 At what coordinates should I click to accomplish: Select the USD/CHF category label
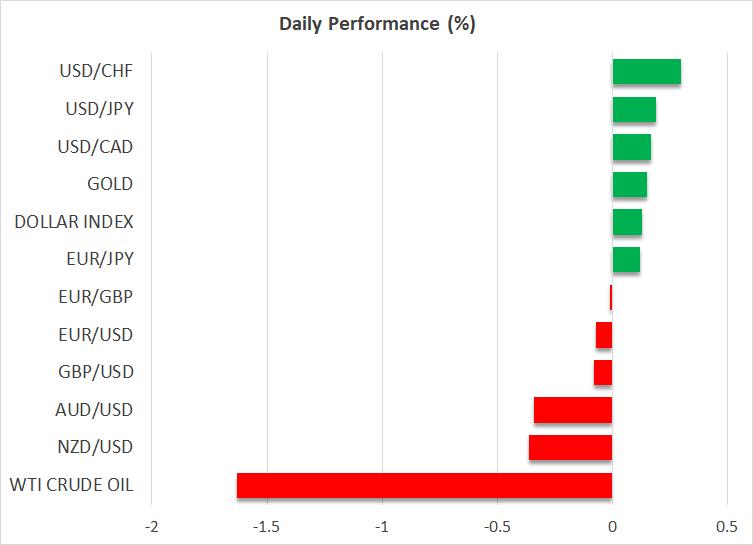pyautogui.click(x=96, y=72)
